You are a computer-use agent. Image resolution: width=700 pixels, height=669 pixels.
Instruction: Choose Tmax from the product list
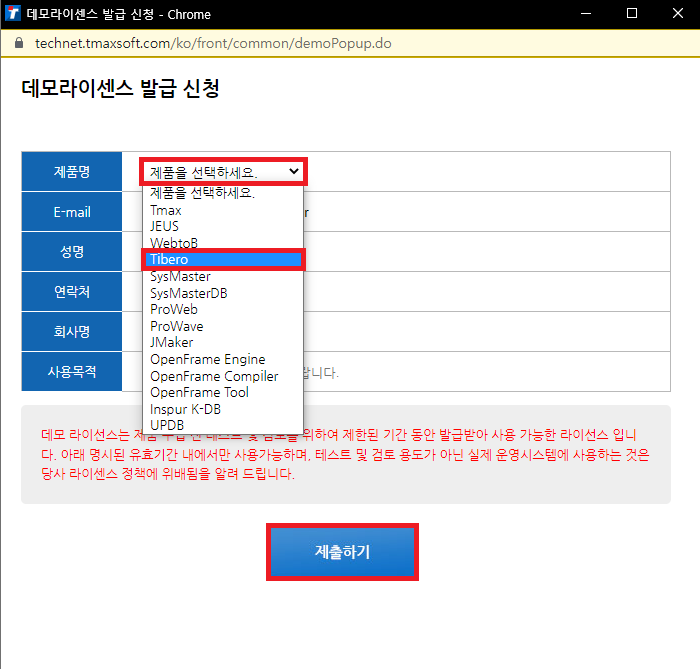(x=223, y=210)
